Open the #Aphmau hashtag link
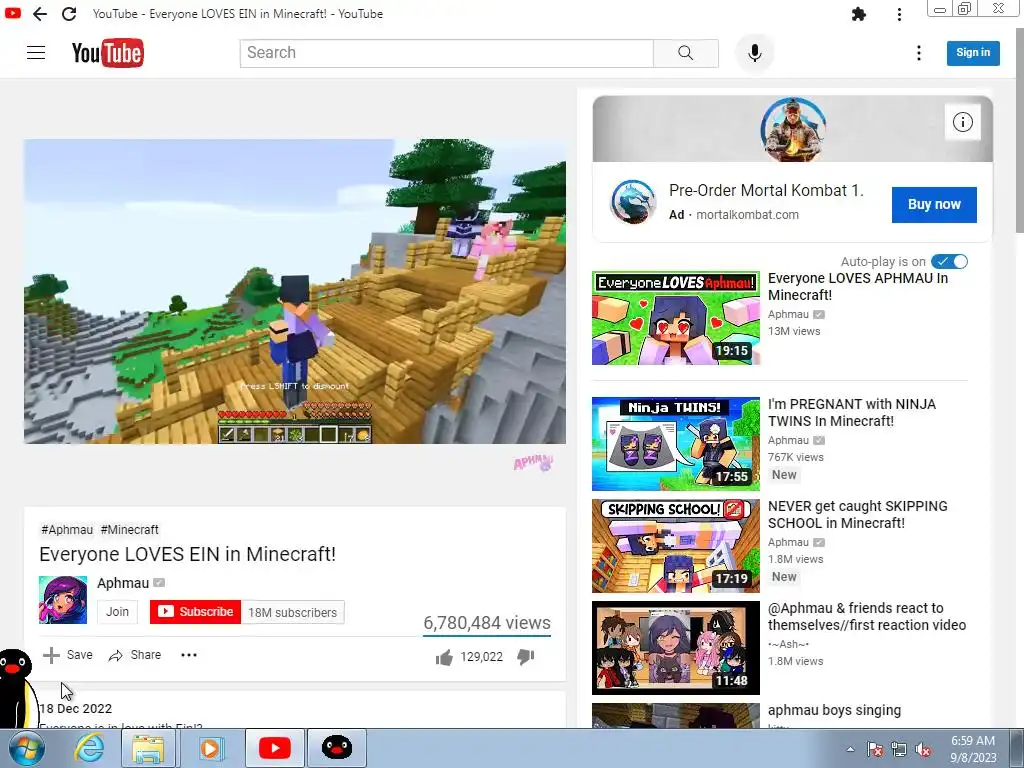This screenshot has width=1024, height=768. coord(67,530)
